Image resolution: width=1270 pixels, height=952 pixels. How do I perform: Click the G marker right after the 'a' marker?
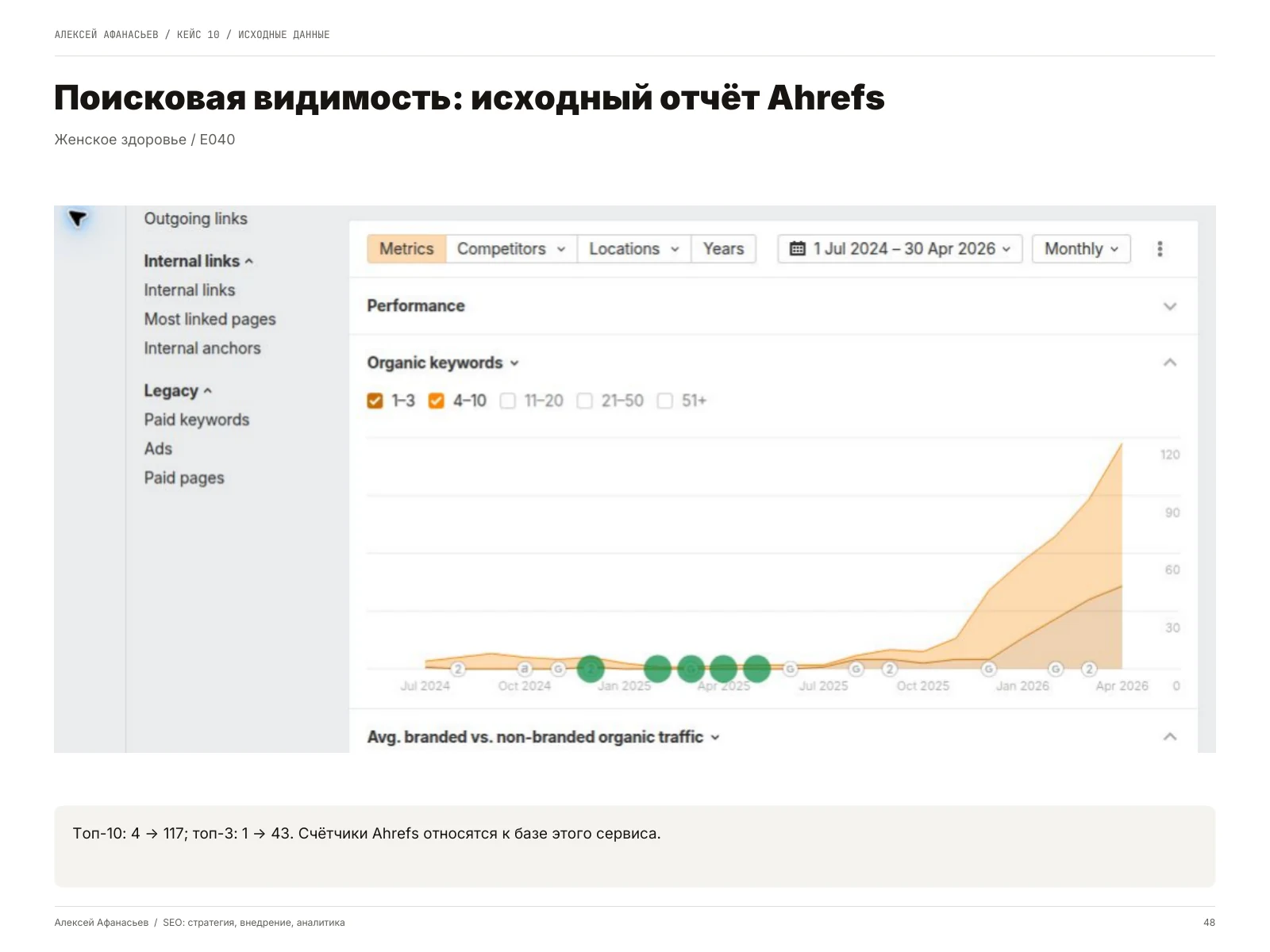(558, 669)
